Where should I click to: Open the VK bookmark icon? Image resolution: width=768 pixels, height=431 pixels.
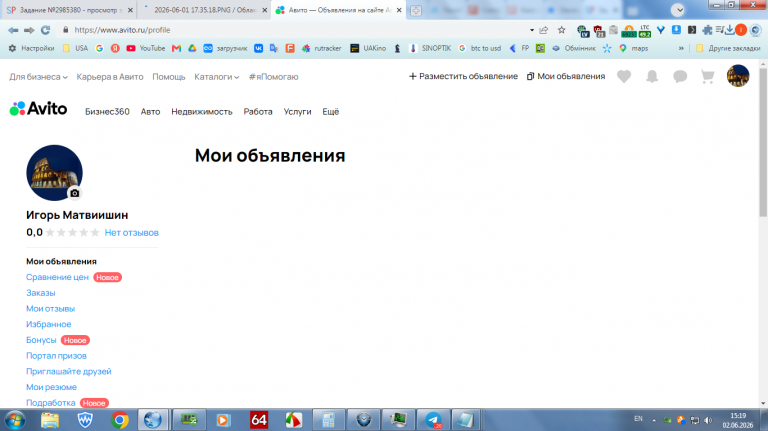tap(258, 48)
